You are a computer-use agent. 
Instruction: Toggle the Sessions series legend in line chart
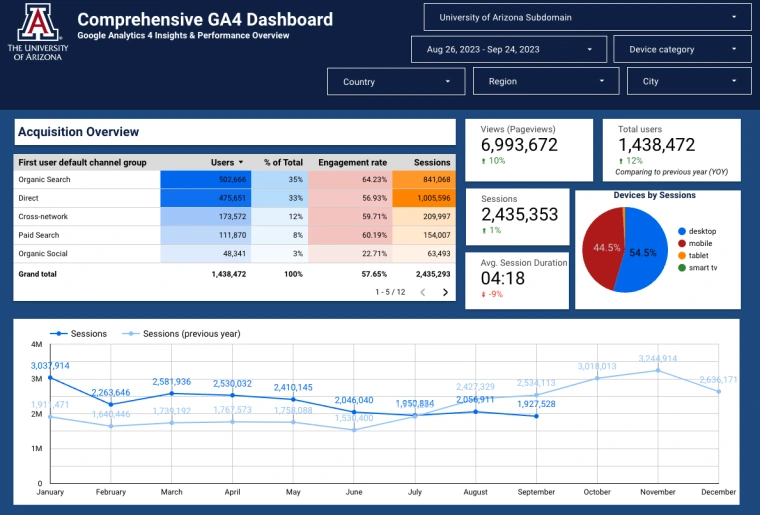pyautogui.click(x=78, y=334)
